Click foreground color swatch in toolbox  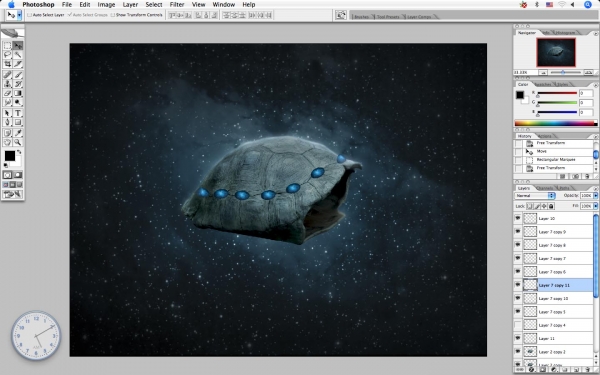point(10,156)
